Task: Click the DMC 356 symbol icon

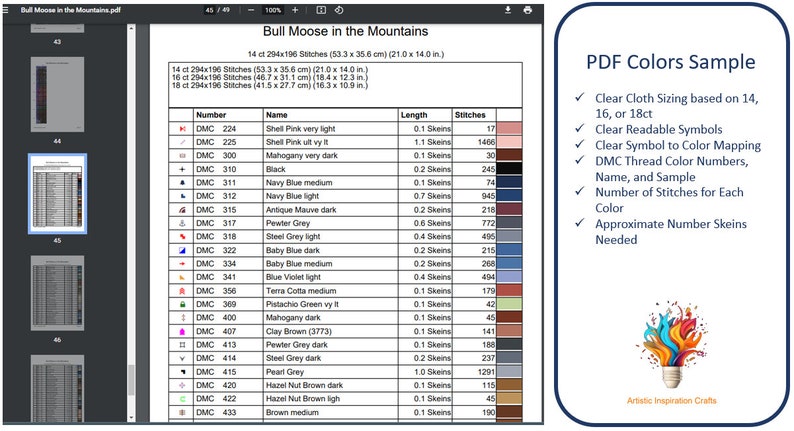Action: click(x=182, y=291)
